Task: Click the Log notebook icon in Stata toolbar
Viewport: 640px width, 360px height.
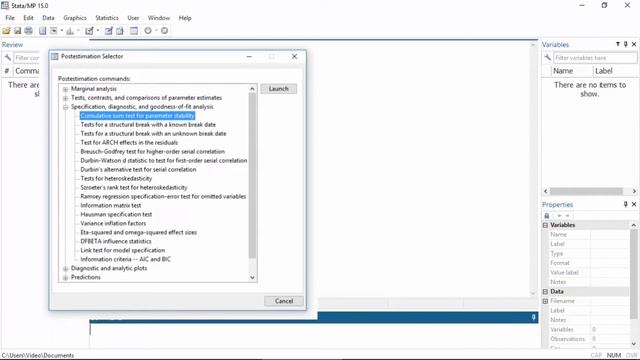Action: click(x=42, y=31)
